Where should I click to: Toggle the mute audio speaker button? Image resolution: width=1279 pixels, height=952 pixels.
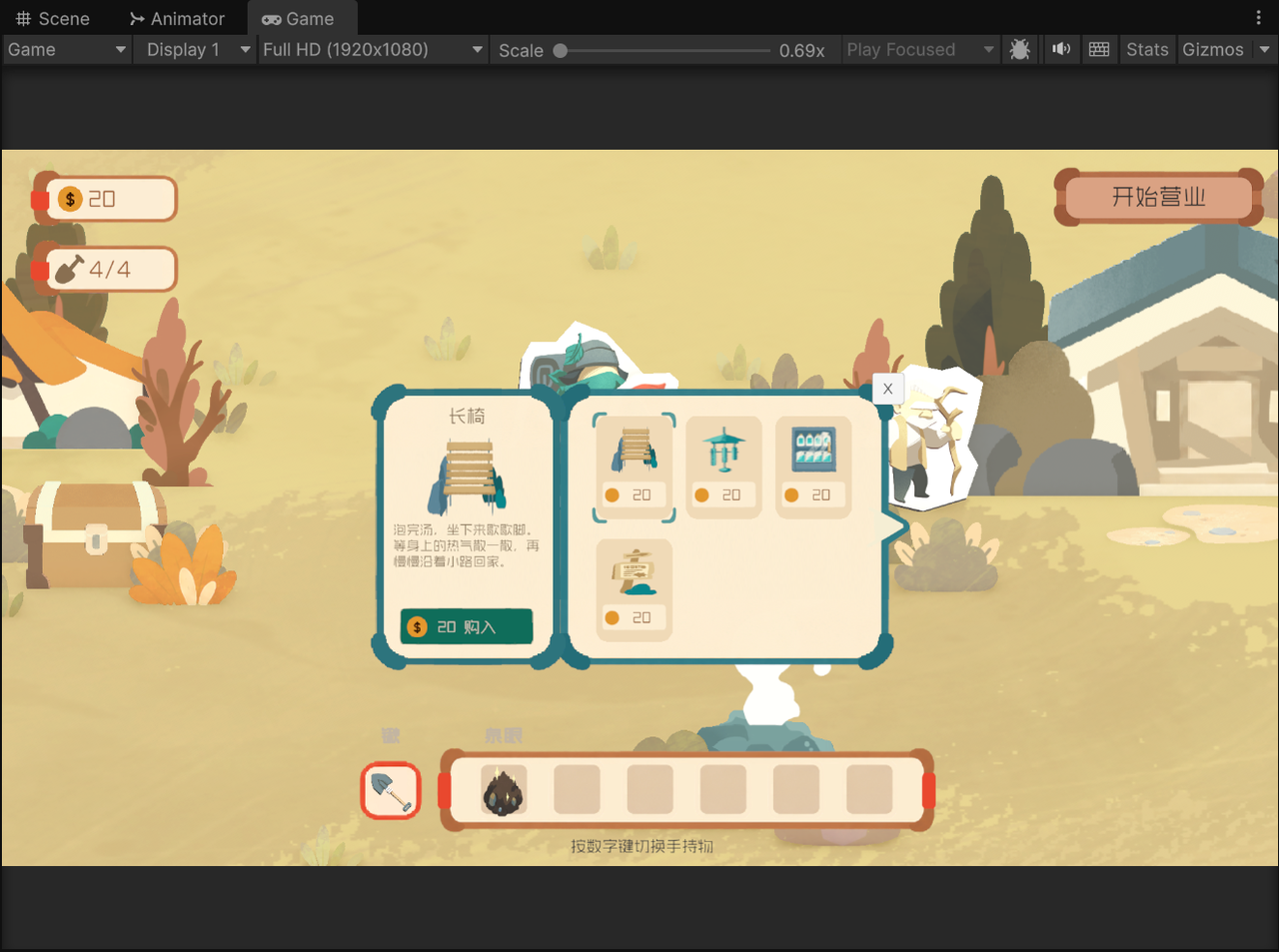[x=1060, y=49]
